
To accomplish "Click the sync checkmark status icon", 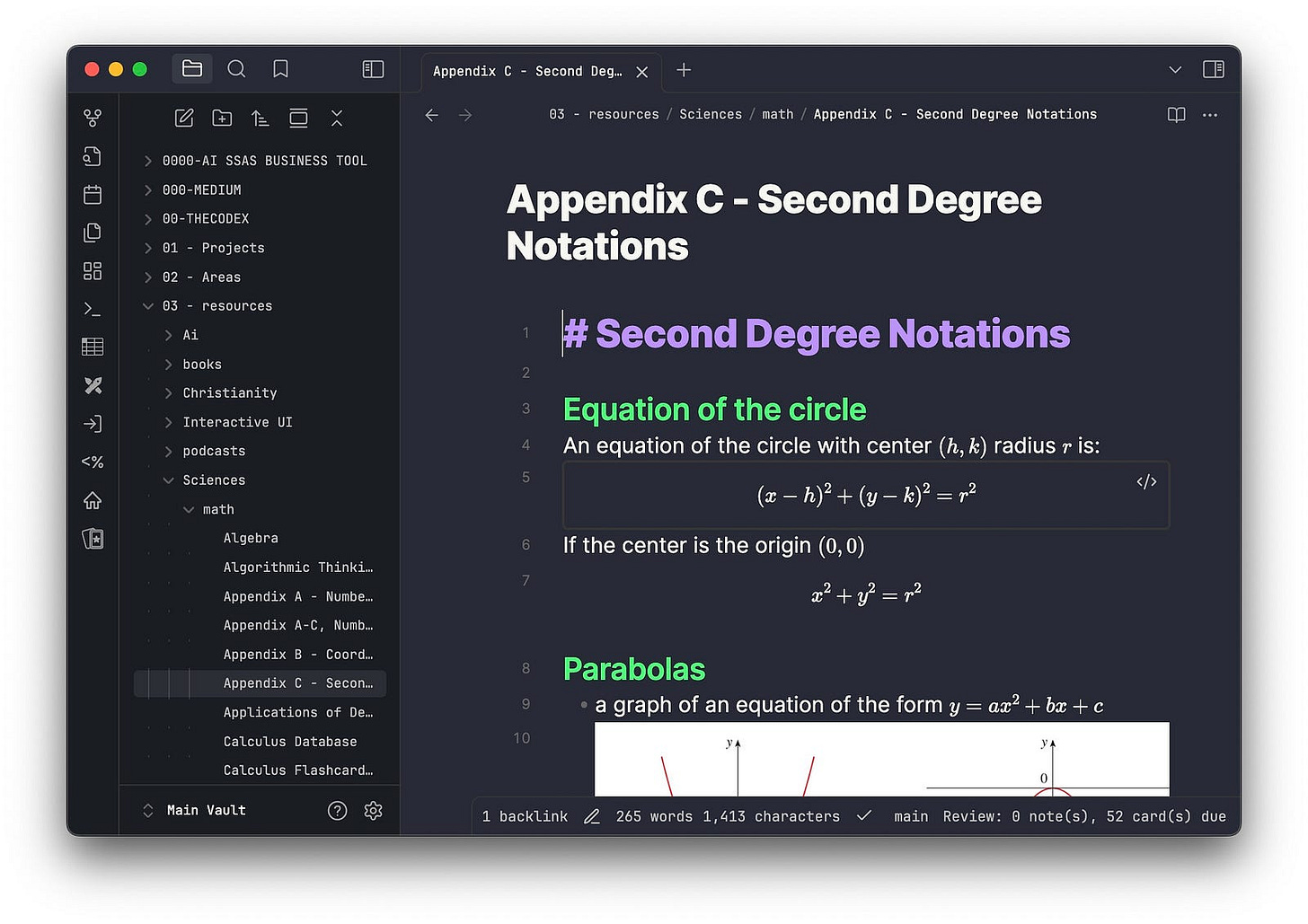I will pyautogui.click(x=864, y=816).
